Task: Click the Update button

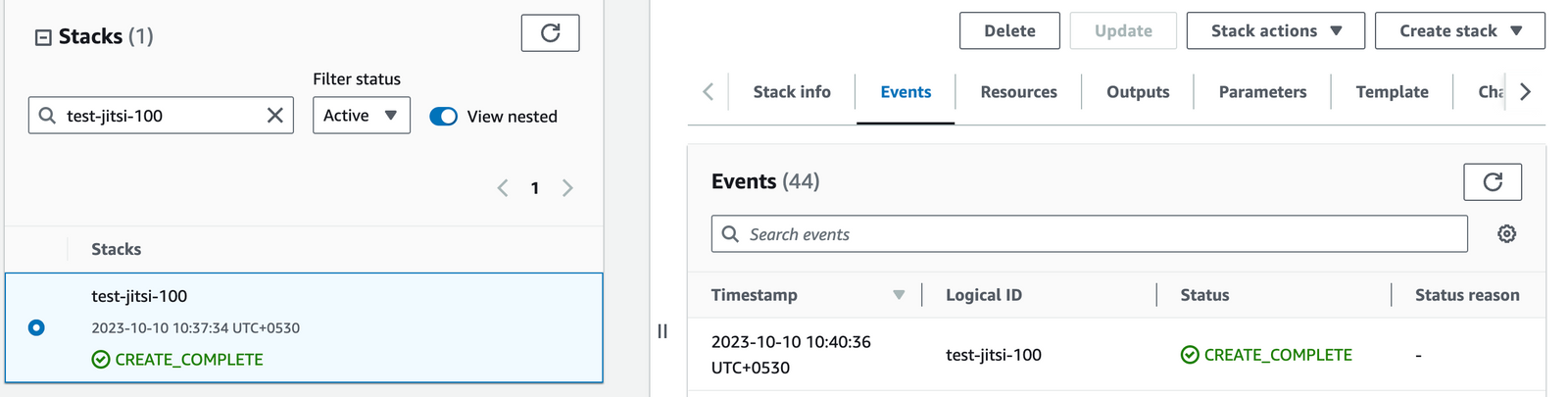Action: pyautogui.click(x=1123, y=30)
